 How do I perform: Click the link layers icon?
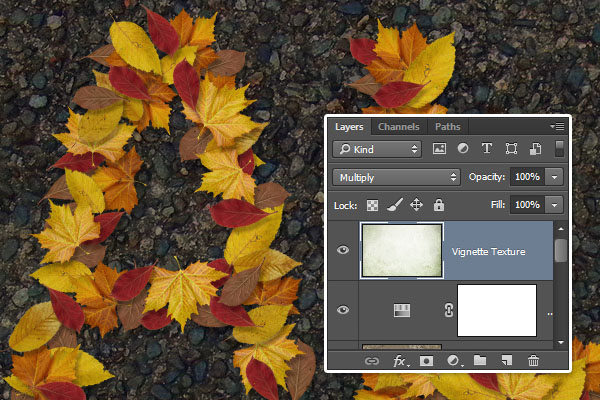click(372, 360)
